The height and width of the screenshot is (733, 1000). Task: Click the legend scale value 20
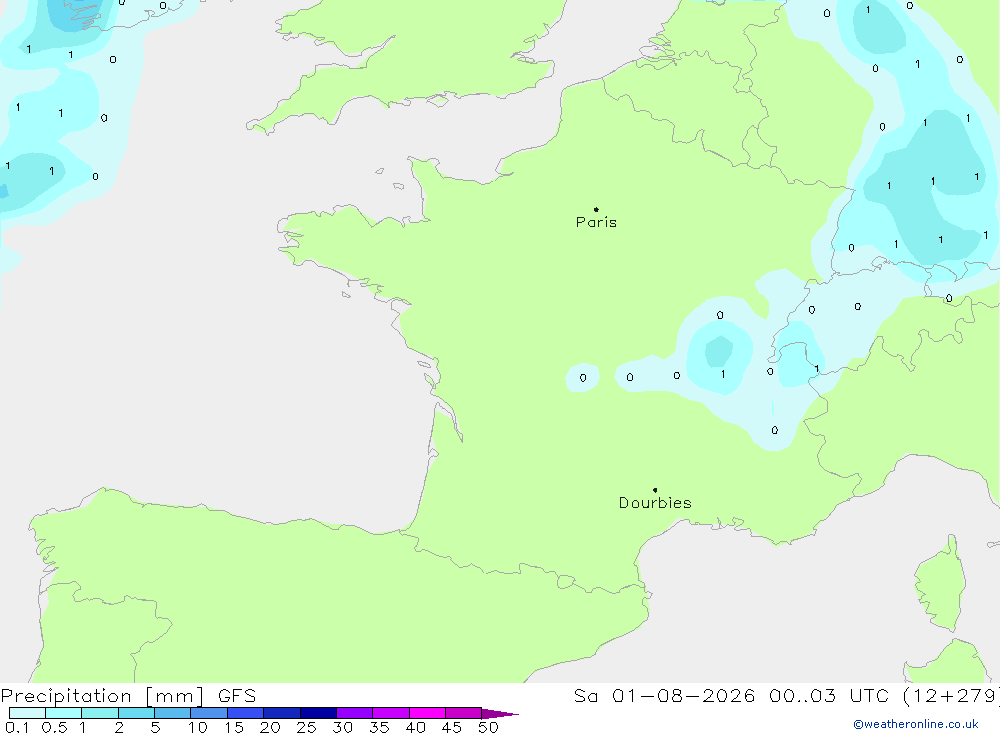(270, 727)
